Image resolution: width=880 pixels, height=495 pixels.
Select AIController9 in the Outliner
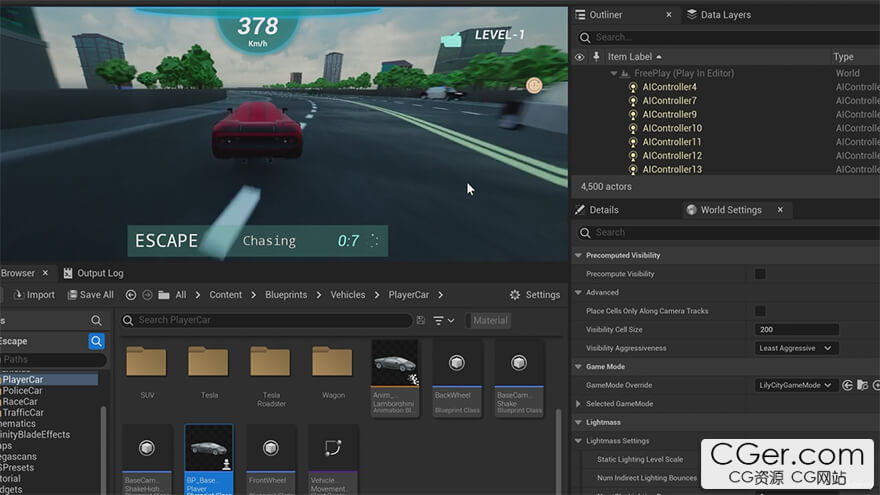pyautogui.click(x=670, y=114)
